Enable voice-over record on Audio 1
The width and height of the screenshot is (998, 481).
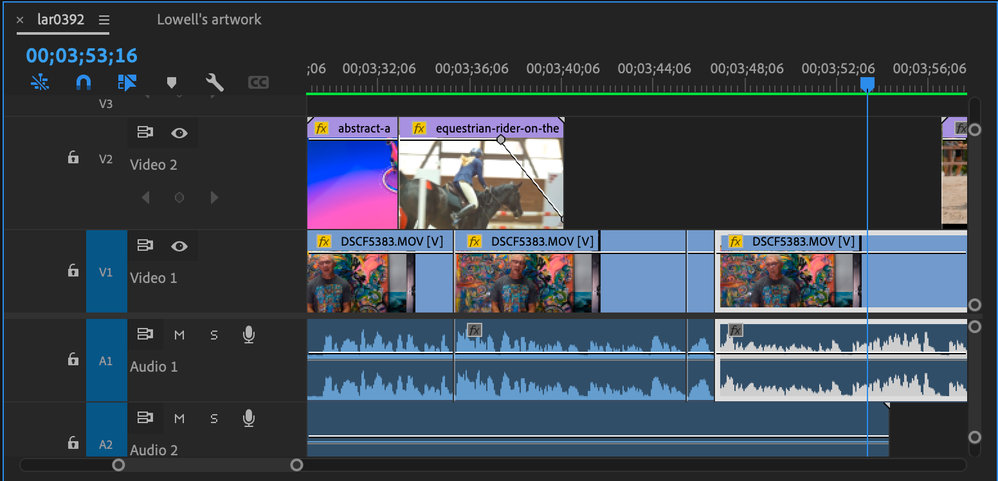(x=249, y=335)
